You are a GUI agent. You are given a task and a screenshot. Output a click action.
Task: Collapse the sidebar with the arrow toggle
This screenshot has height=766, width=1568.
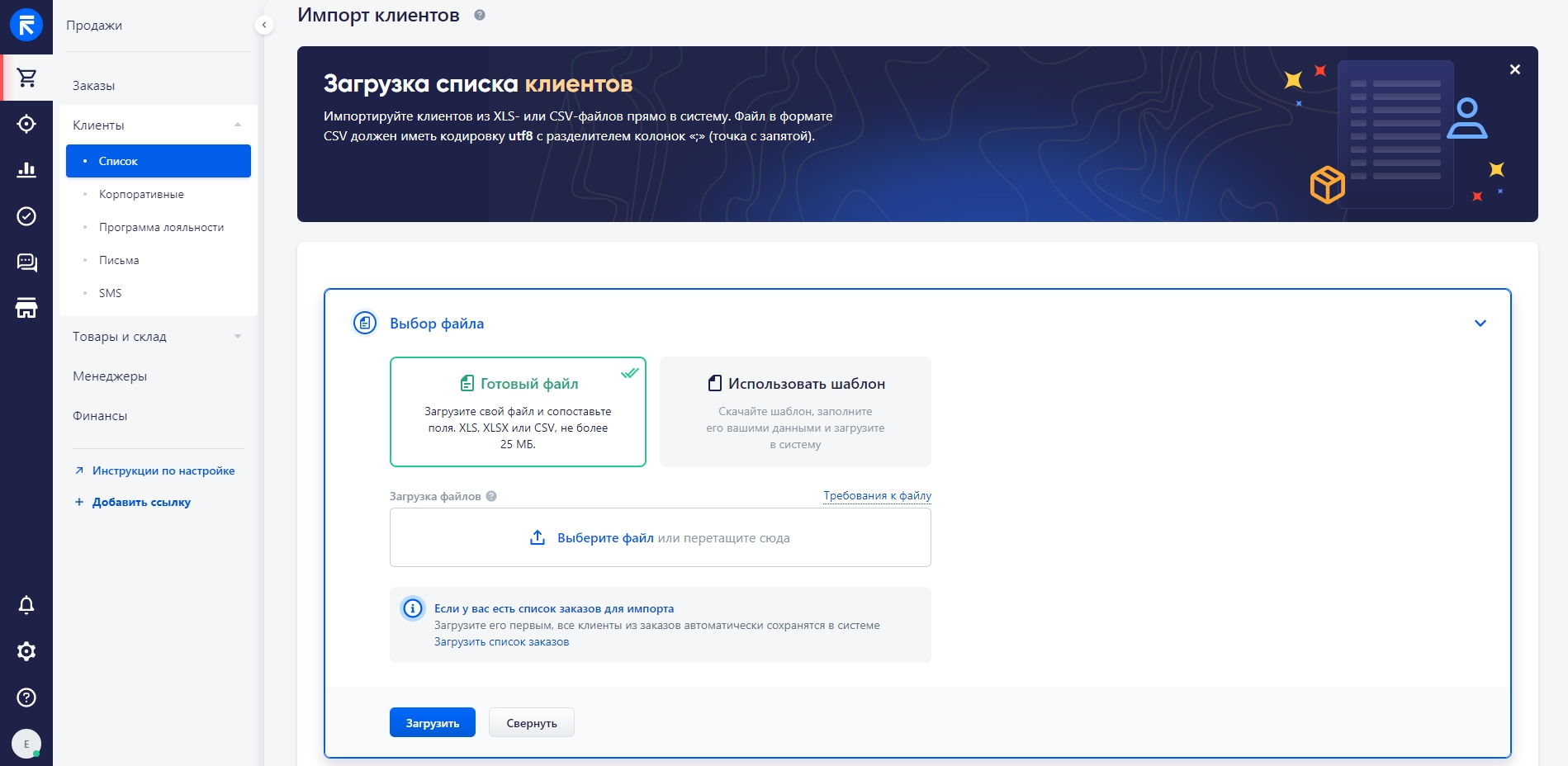pos(264,25)
